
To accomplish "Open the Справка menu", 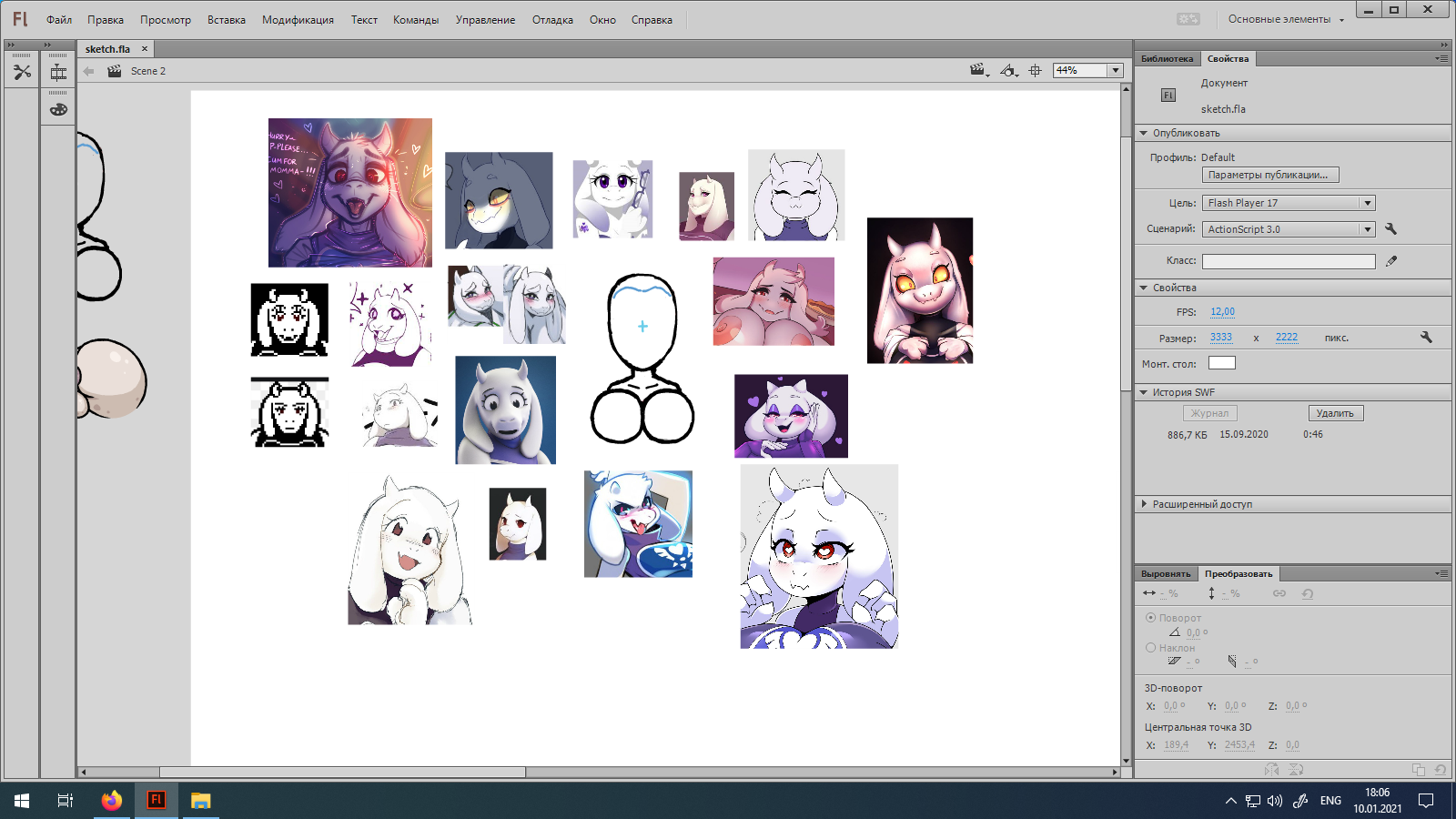I will pos(652,20).
